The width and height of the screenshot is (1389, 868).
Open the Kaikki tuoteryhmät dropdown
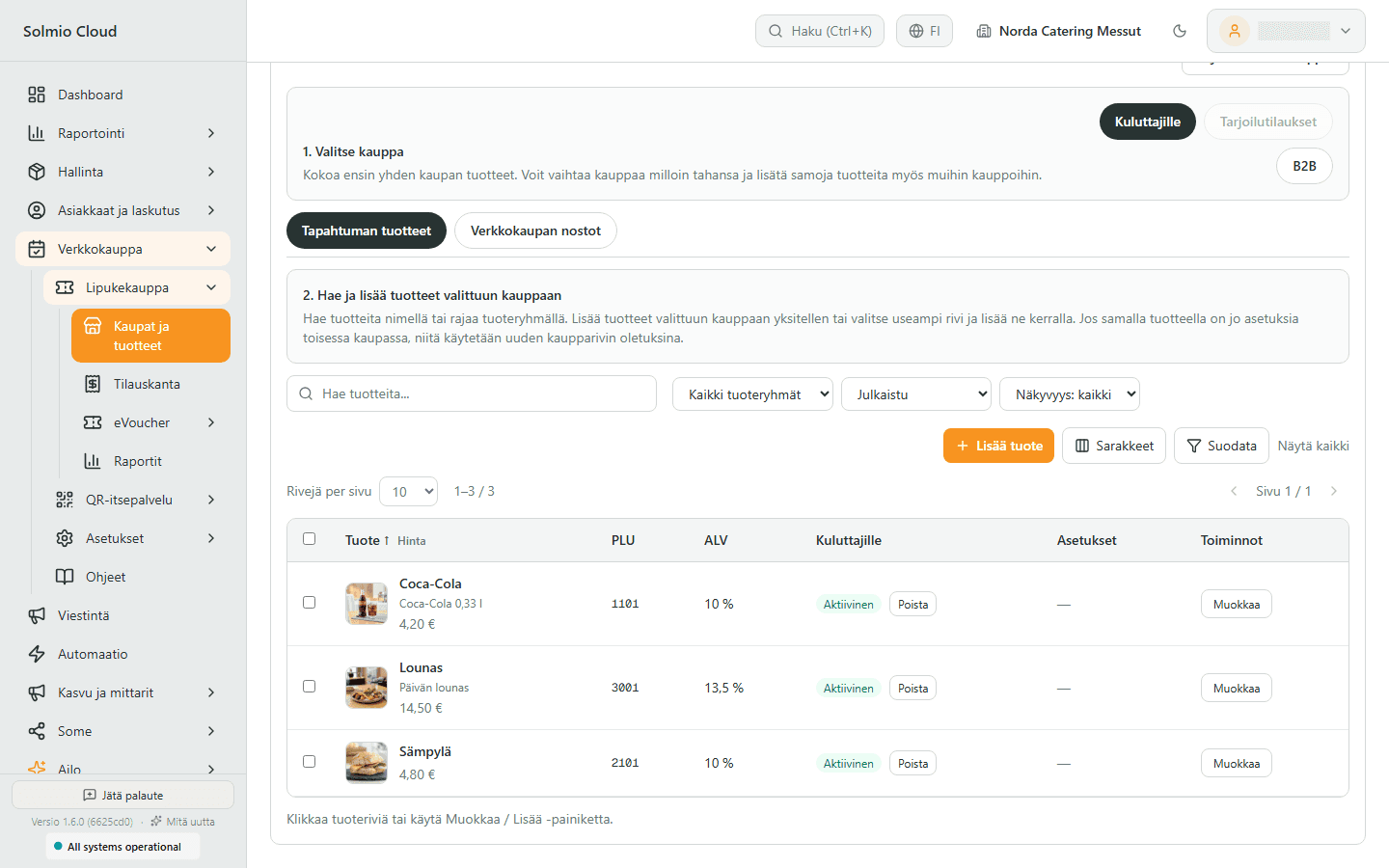[x=752, y=394]
